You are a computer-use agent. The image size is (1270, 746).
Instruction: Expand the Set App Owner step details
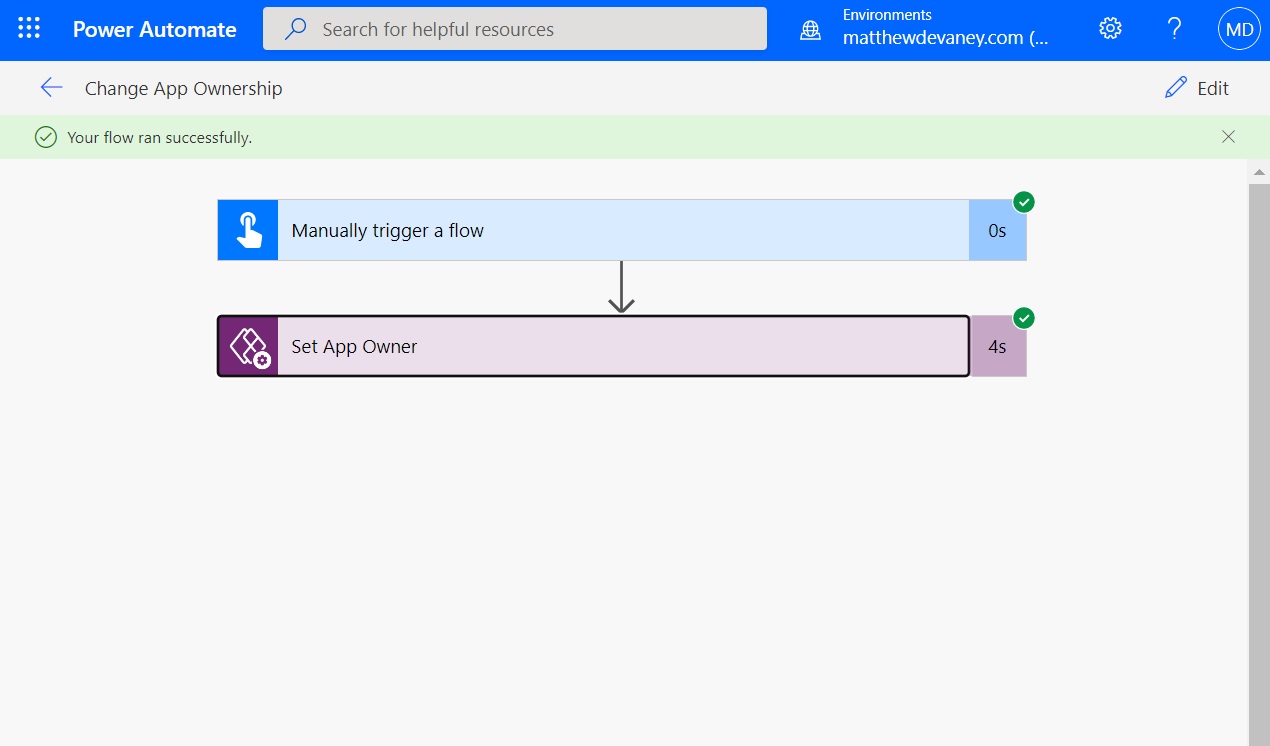coord(600,346)
